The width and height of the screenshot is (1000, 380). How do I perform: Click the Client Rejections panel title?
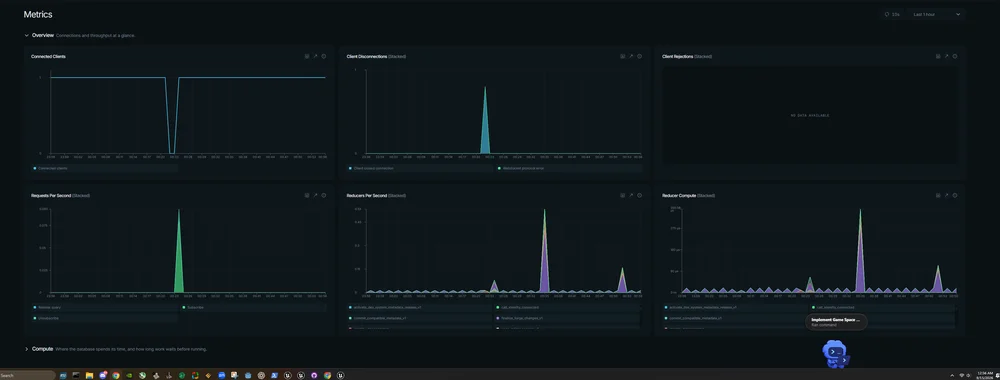(678, 56)
